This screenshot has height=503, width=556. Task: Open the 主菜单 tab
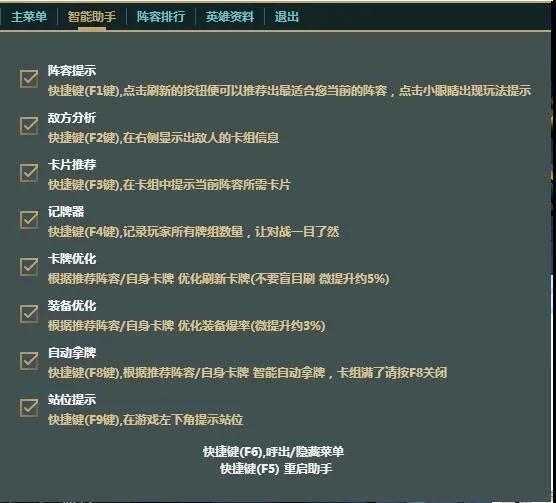click(x=29, y=17)
